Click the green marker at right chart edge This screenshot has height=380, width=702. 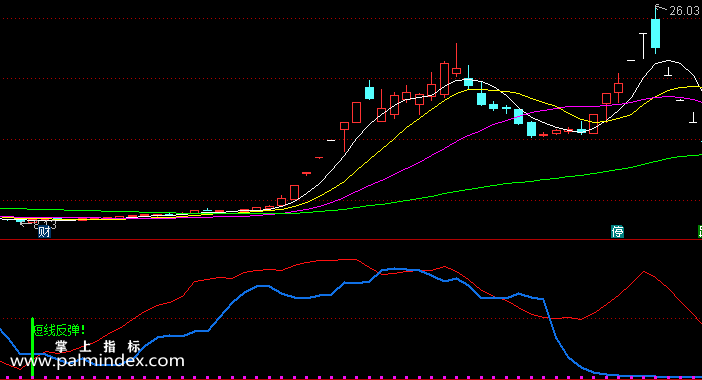click(x=699, y=231)
